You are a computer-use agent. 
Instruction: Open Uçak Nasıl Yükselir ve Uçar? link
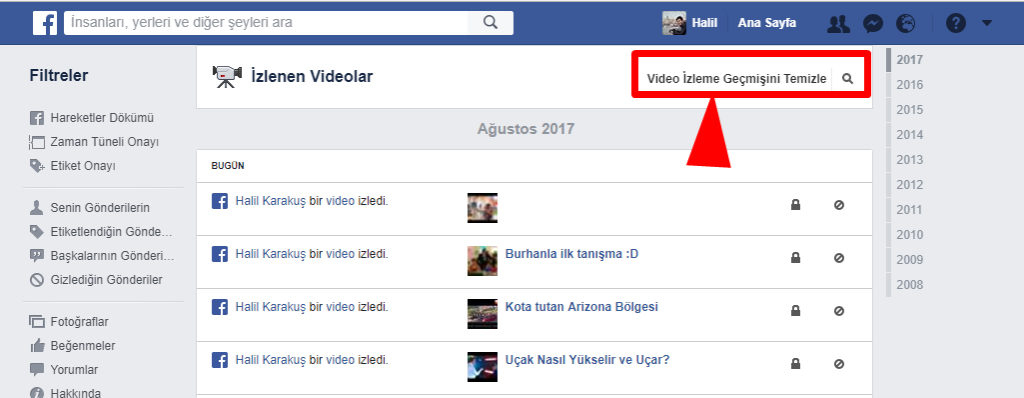point(587,359)
